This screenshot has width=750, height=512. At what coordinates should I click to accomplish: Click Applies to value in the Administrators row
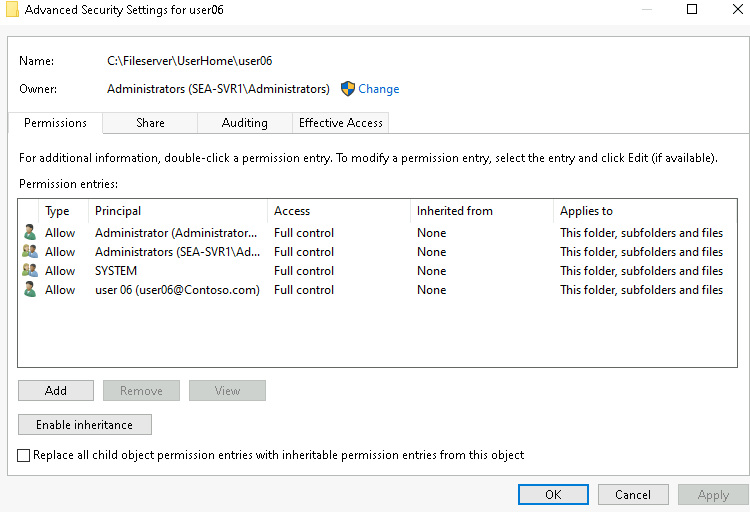(x=641, y=252)
